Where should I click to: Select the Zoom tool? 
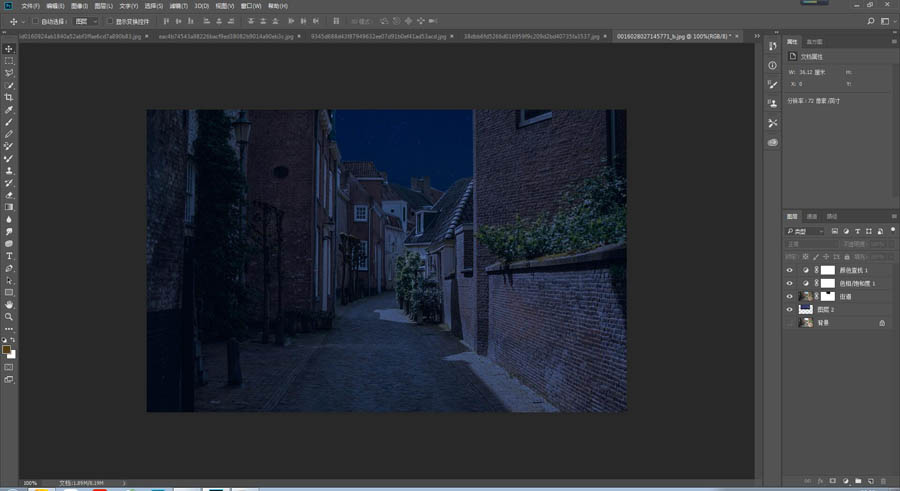click(9, 316)
